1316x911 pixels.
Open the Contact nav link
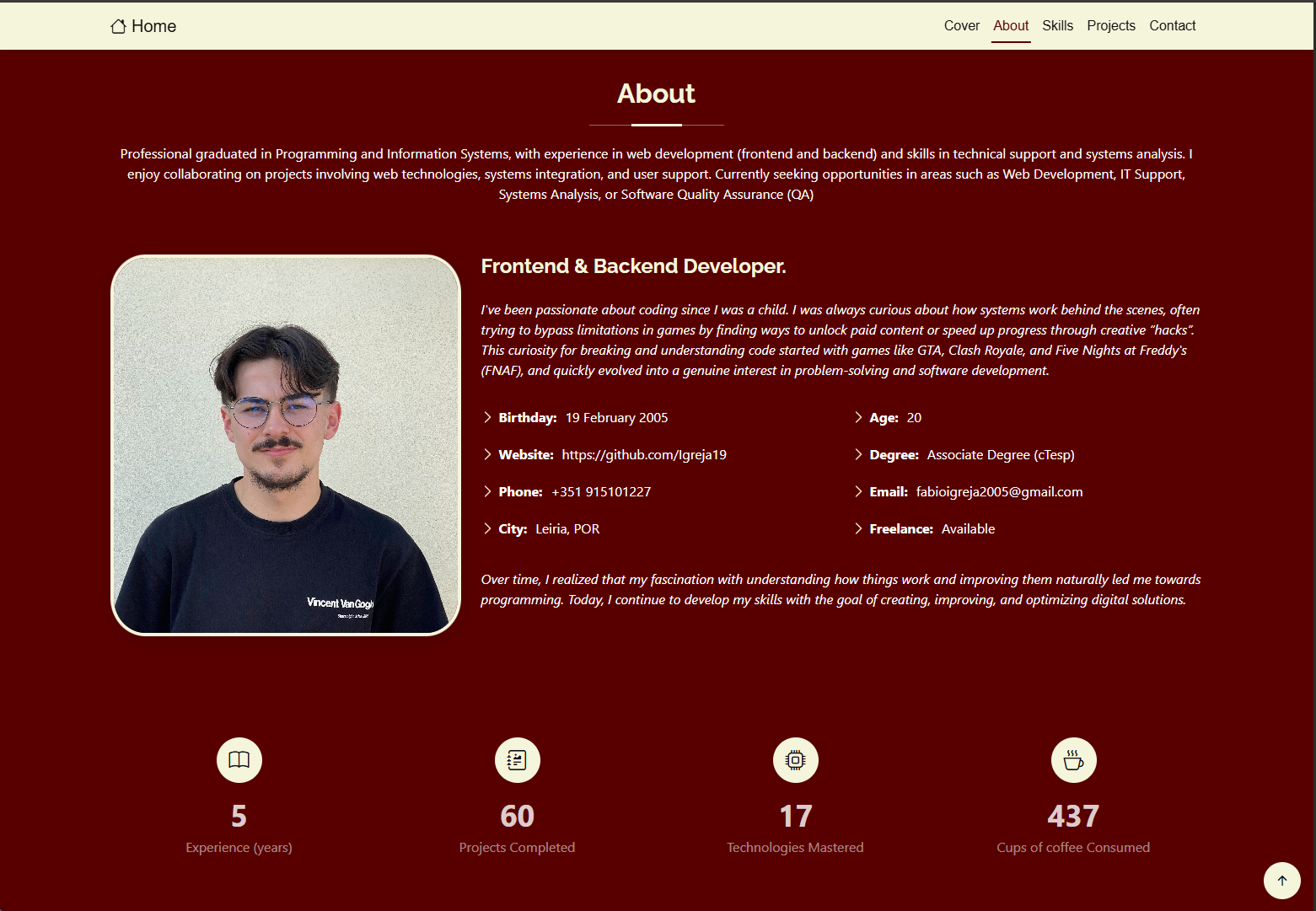pos(1172,26)
